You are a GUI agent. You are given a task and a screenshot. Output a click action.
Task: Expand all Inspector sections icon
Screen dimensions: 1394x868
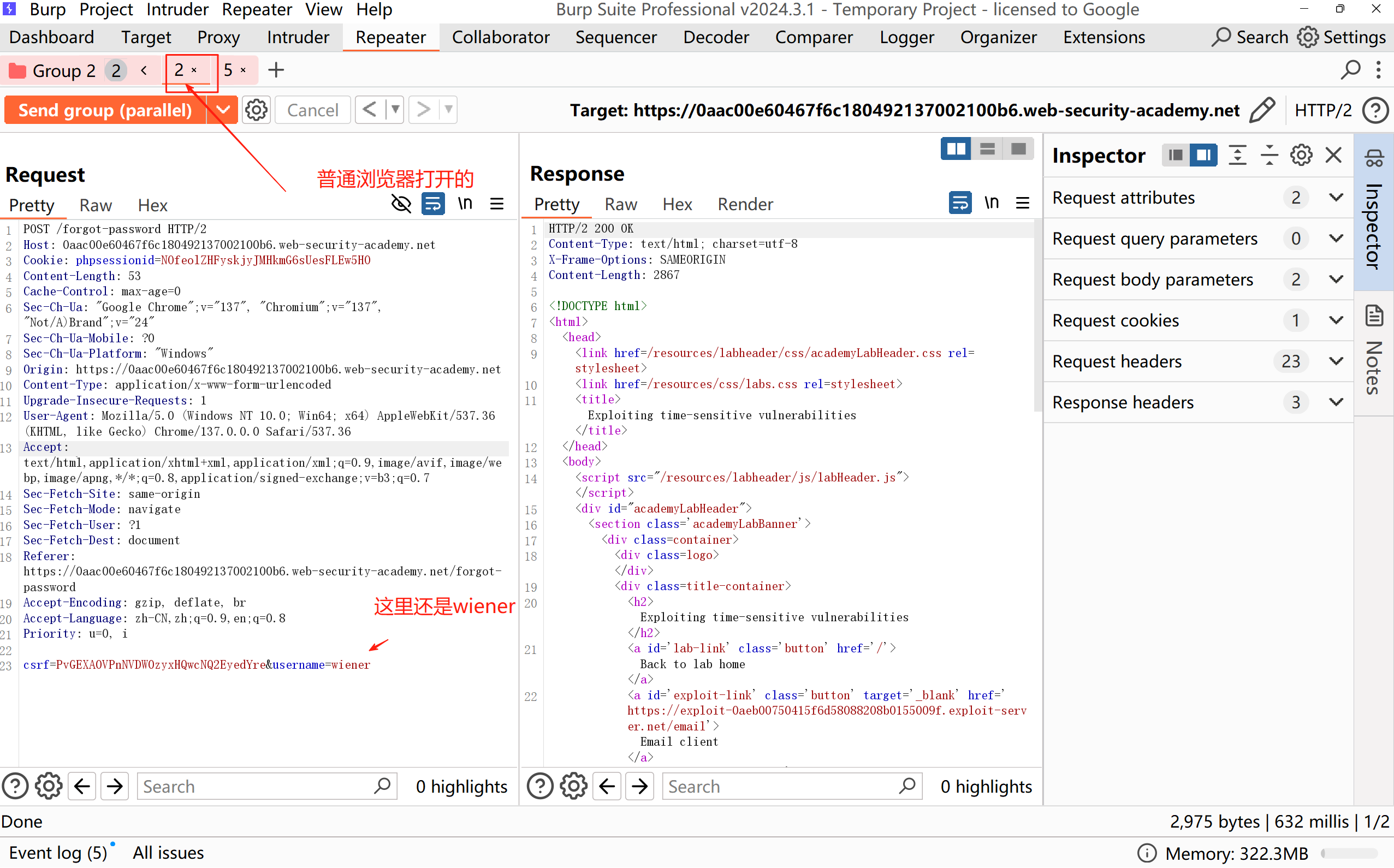[1237, 155]
